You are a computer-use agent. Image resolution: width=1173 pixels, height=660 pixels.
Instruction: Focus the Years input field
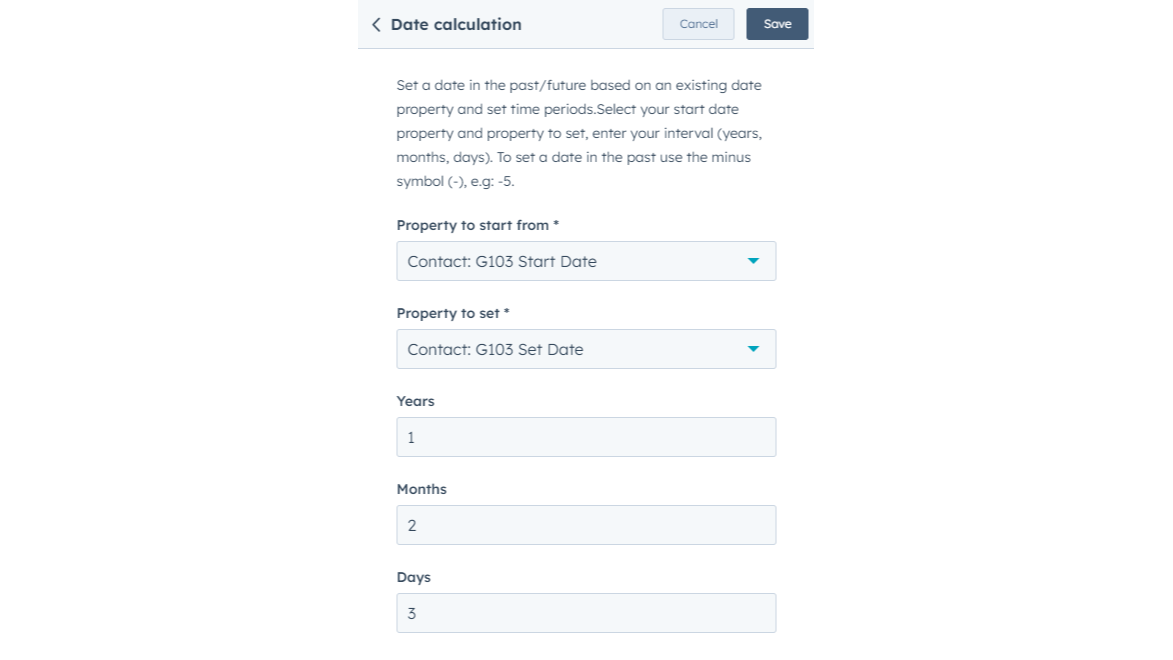pos(586,437)
